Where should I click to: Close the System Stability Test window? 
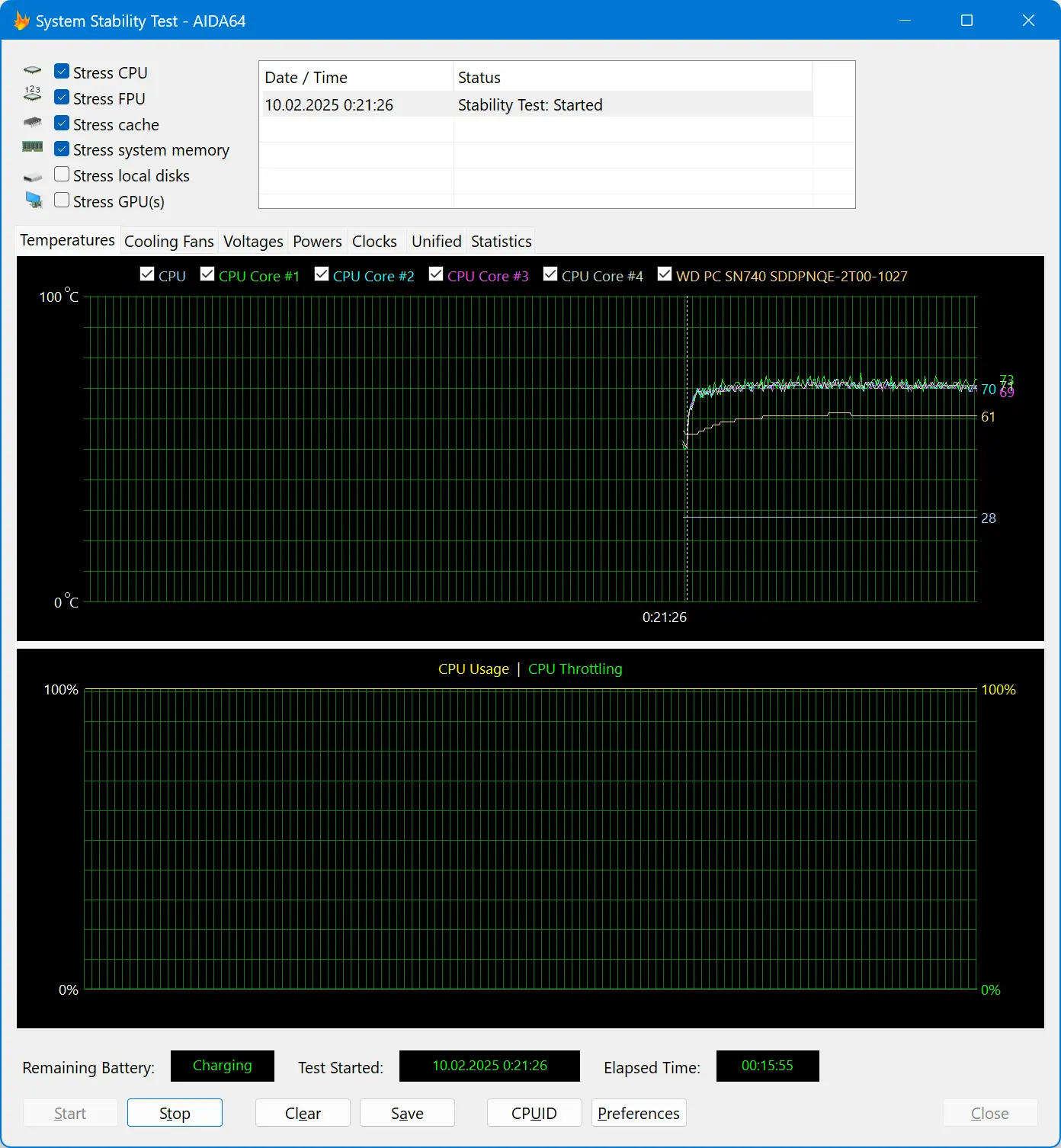1028,21
